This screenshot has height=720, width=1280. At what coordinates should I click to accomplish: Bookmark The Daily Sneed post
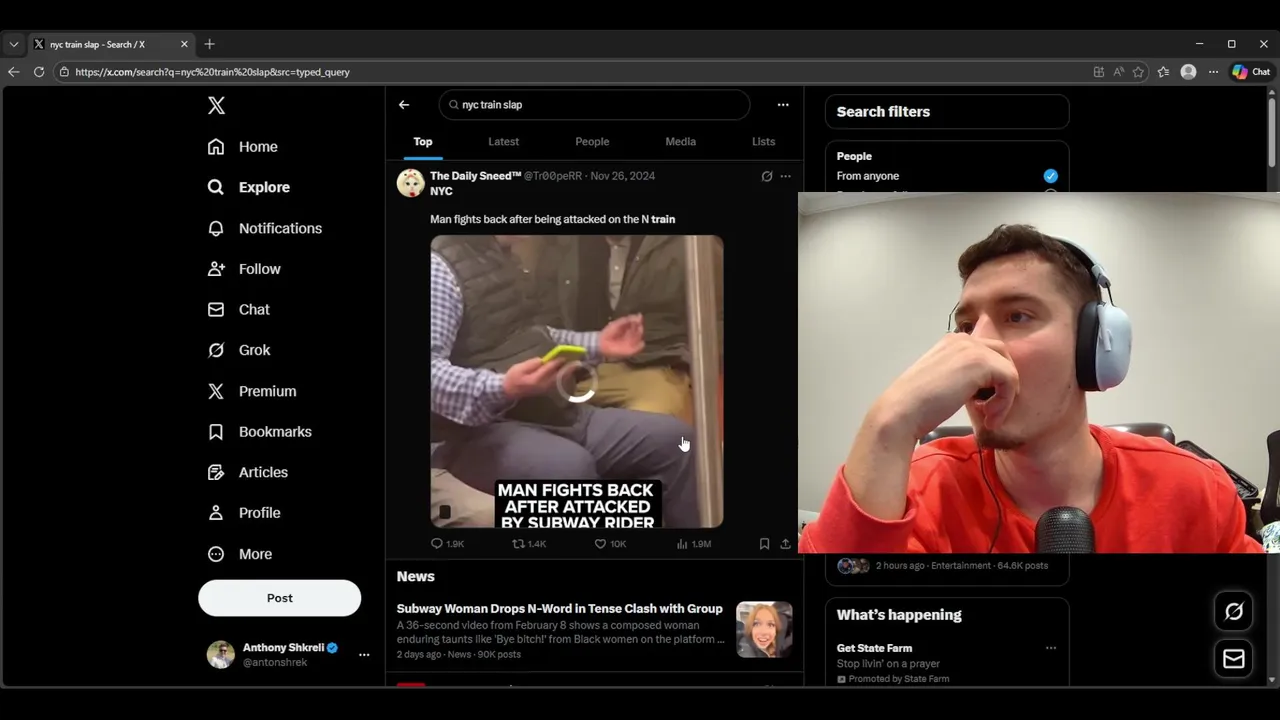(x=764, y=544)
